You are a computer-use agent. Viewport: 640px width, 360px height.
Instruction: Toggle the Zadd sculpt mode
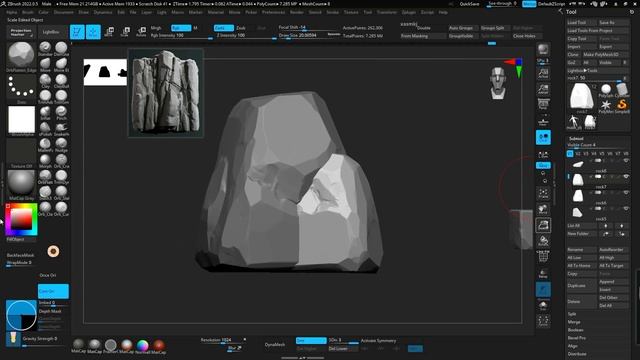224,28
